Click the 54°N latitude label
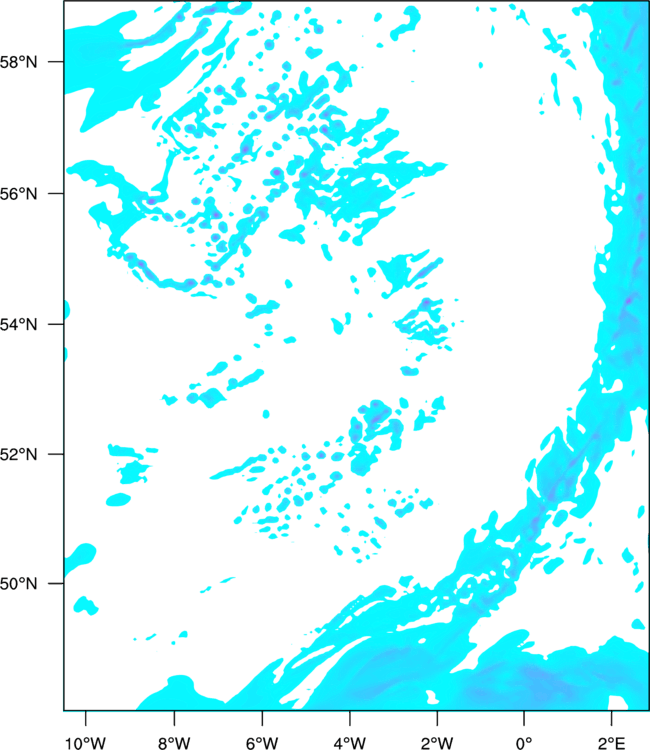Viewport: 650px width, 750px height. [x=18, y=324]
